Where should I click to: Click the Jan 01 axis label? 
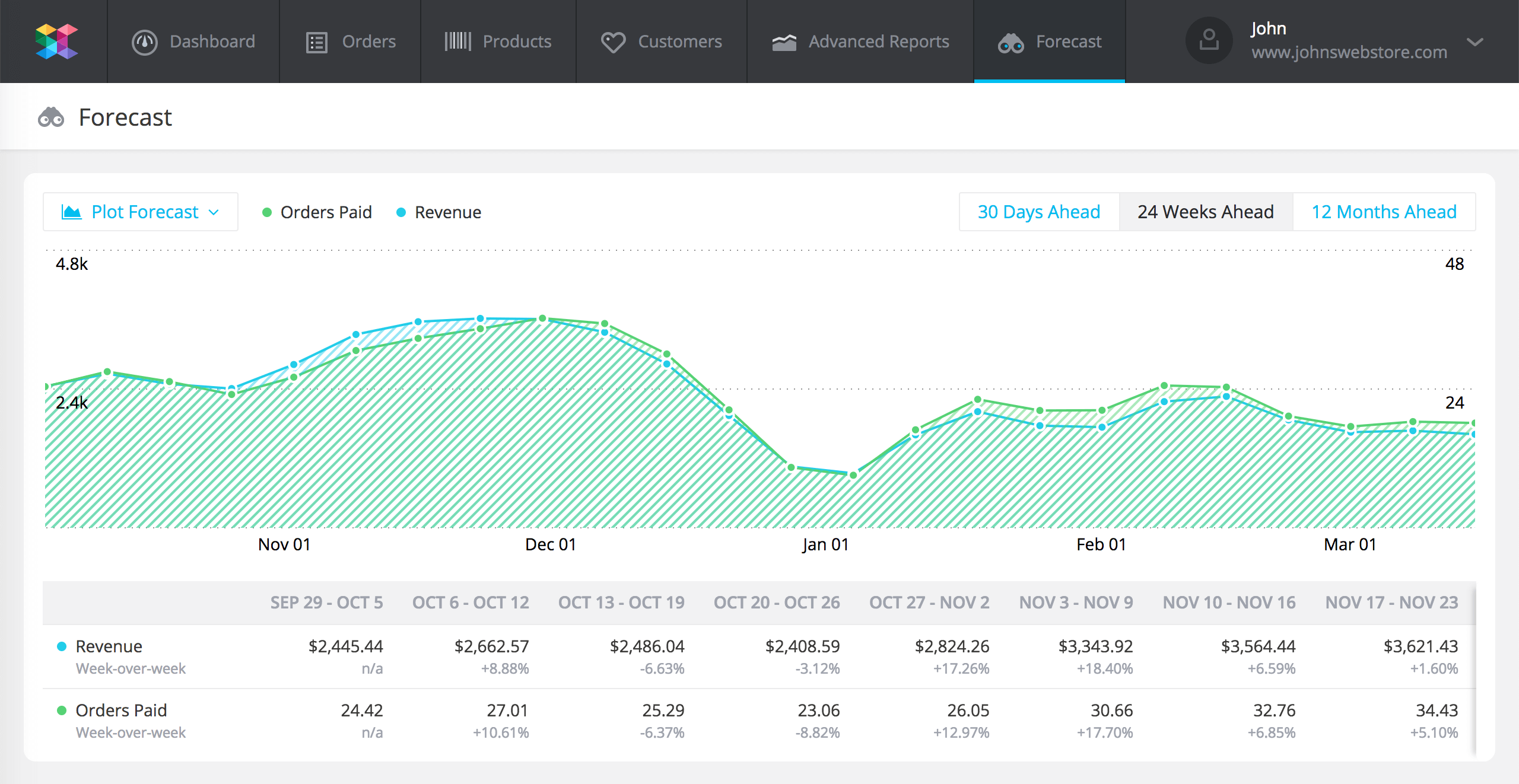coord(825,544)
